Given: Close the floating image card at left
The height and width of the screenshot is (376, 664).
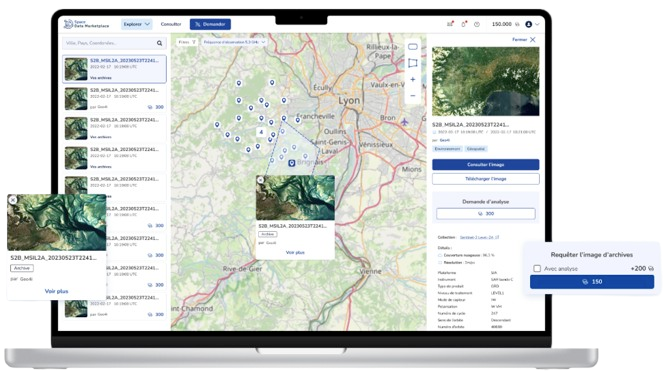Looking at the screenshot, I should pos(13,199).
